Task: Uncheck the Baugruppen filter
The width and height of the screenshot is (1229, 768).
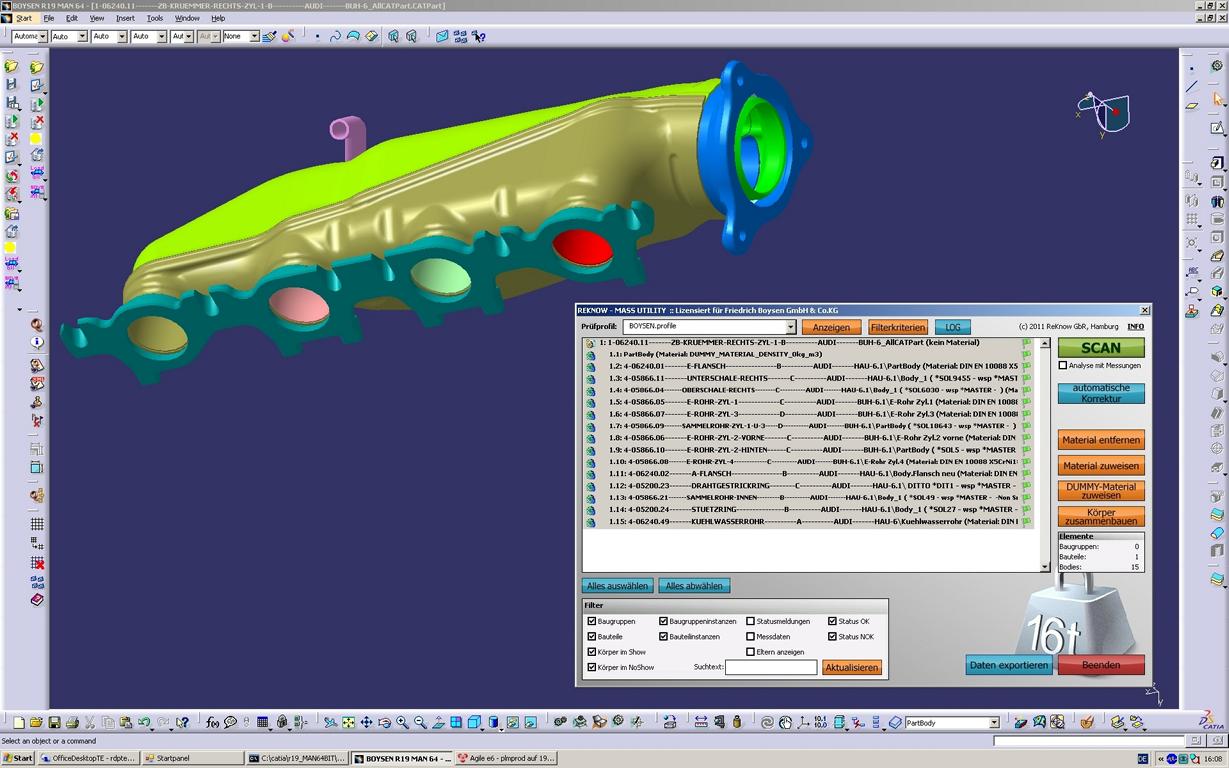Action: click(592, 621)
